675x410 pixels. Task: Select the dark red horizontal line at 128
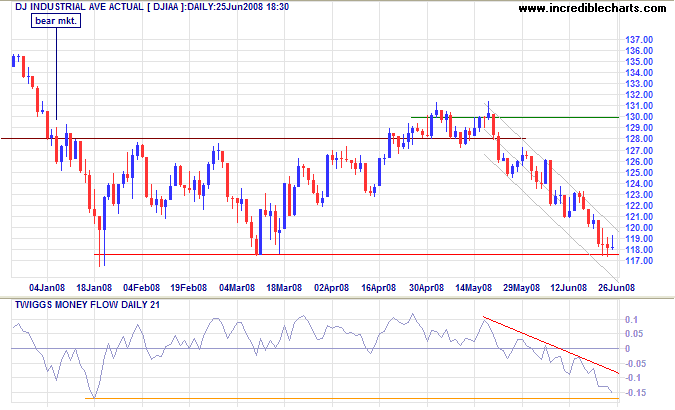point(263,138)
